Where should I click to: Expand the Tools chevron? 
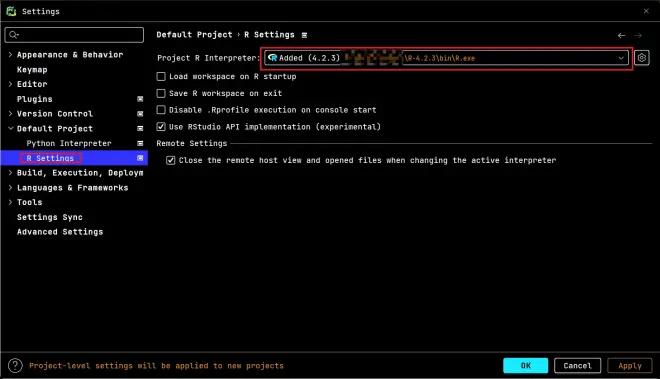pyautogui.click(x=11, y=202)
